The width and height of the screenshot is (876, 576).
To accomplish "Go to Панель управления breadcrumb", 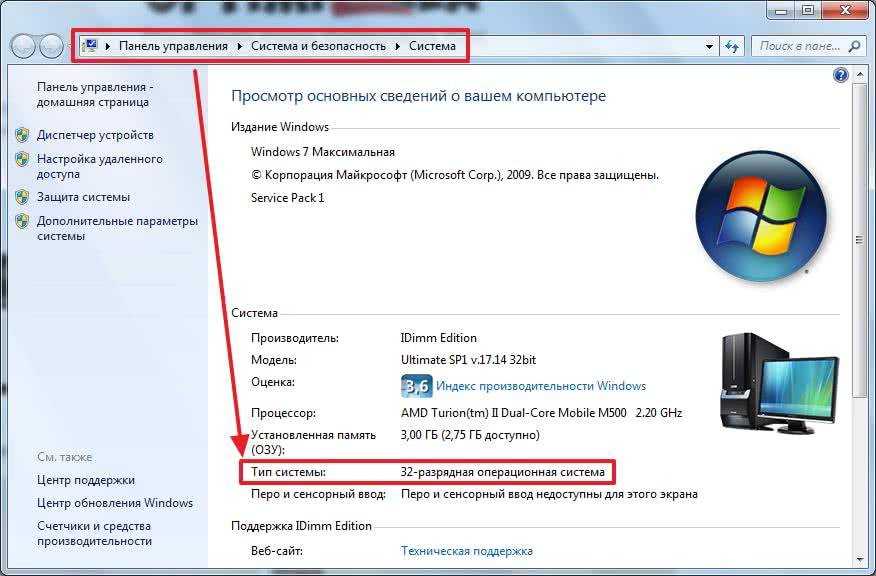I will (173, 46).
